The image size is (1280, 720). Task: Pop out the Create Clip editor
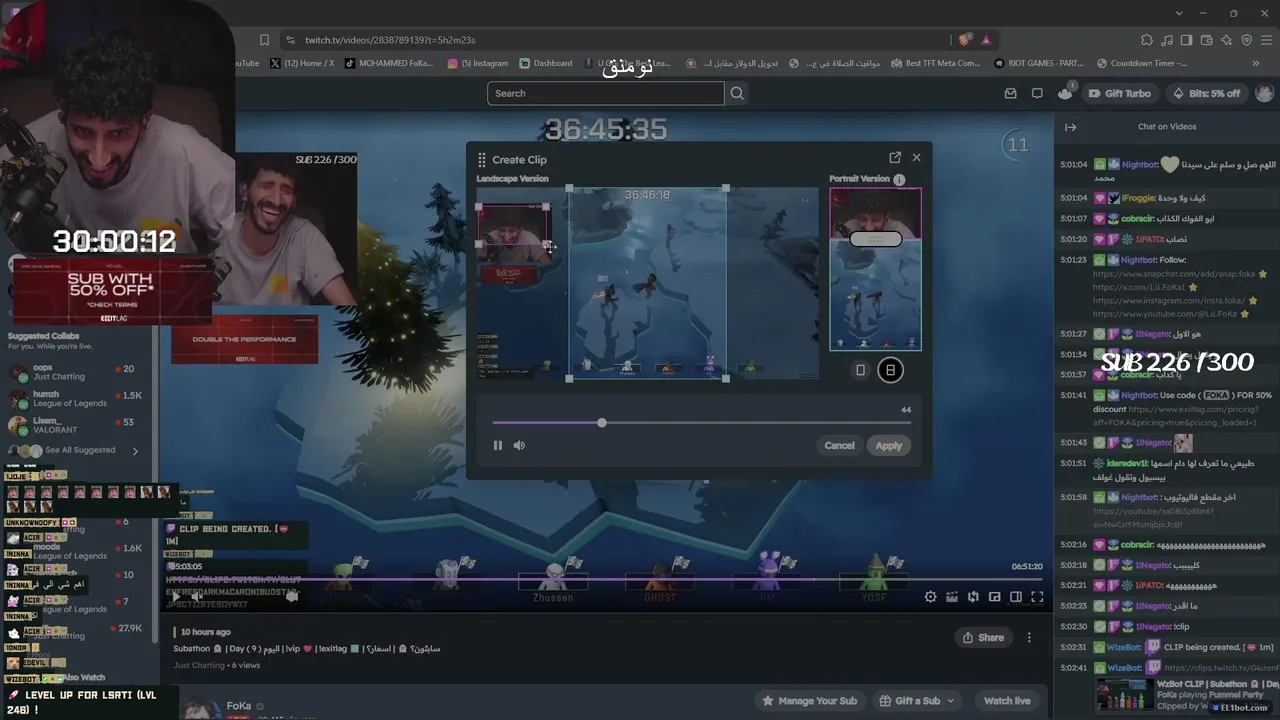895,157
